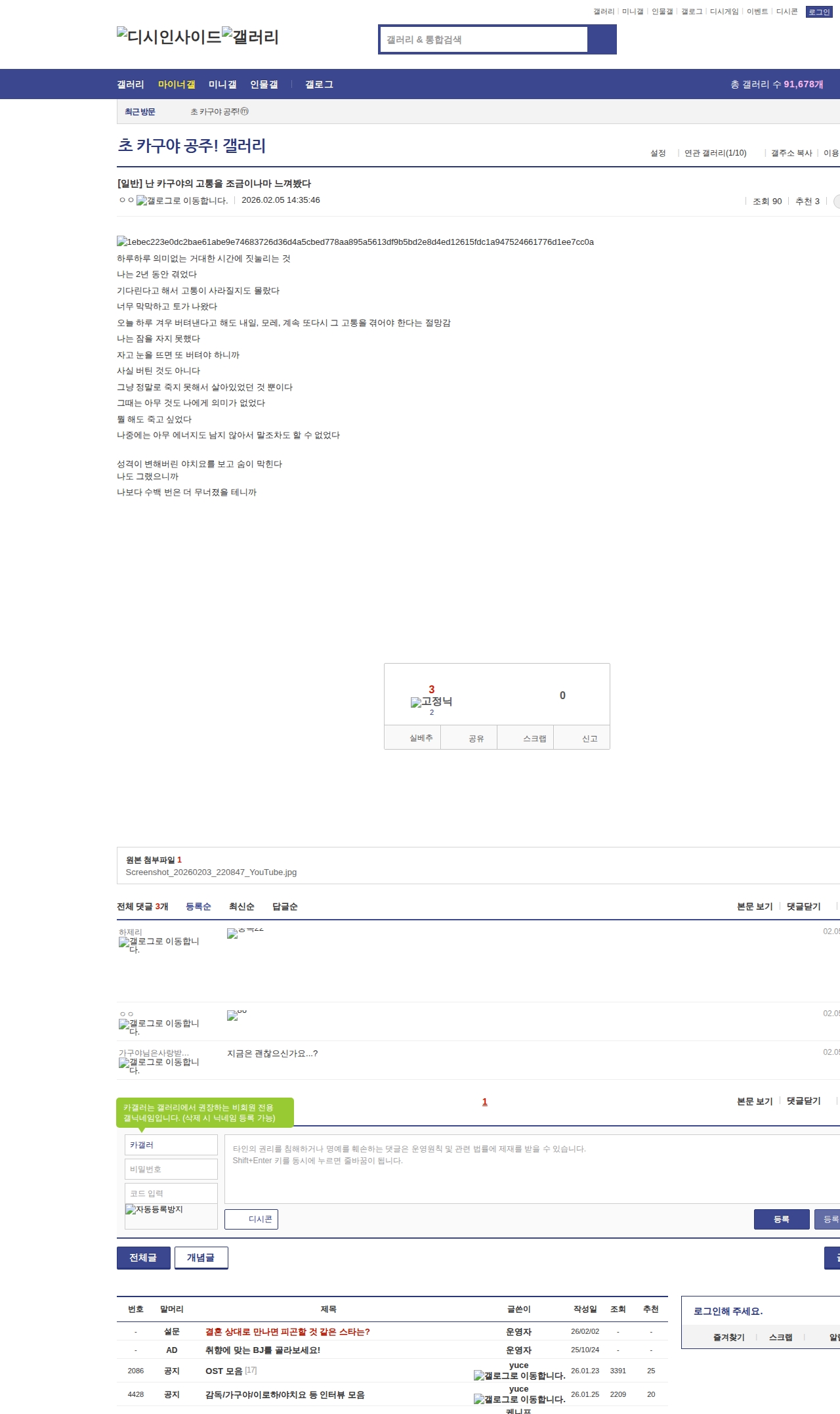Select 갤러리 in the blue navigation bar

pyautogui.click(x=131, y=84)
